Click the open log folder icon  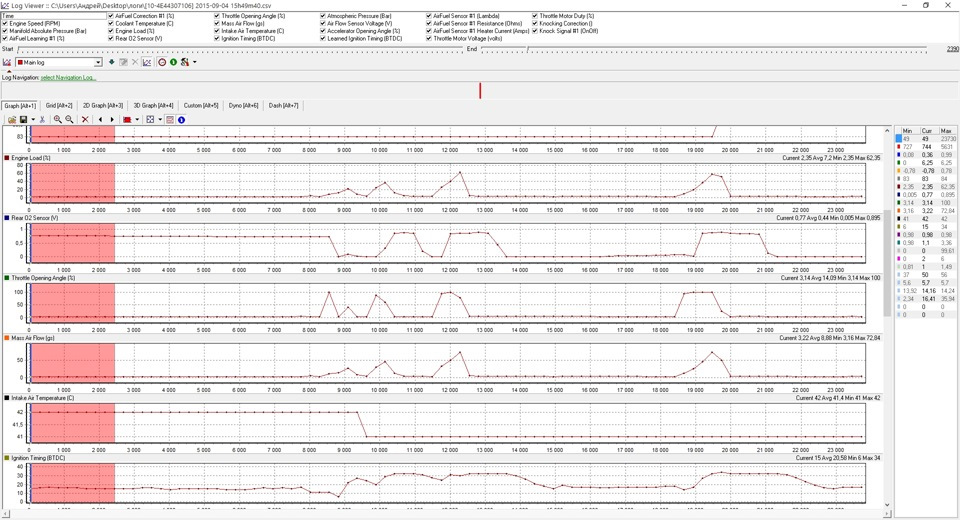pos(12,120)
